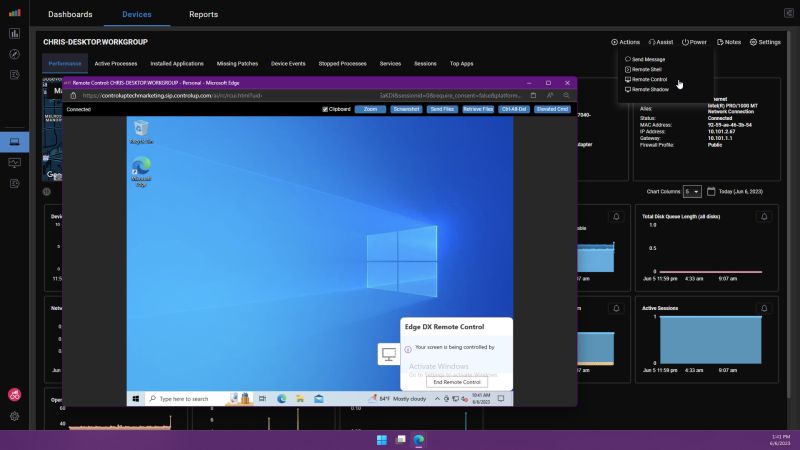800x450 pixels.
Task: Click the site lock icon in address bar
Action: [73, 96]
